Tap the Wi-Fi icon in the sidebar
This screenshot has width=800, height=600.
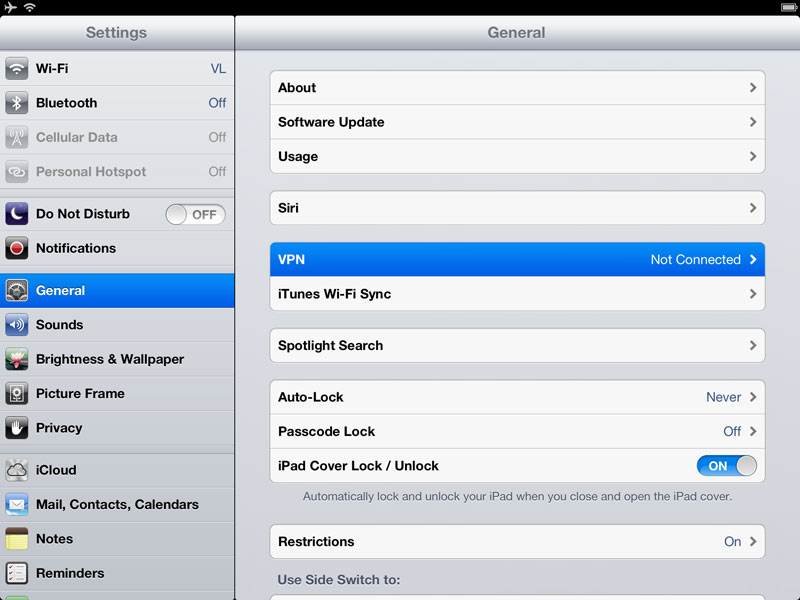click(16, 68)
